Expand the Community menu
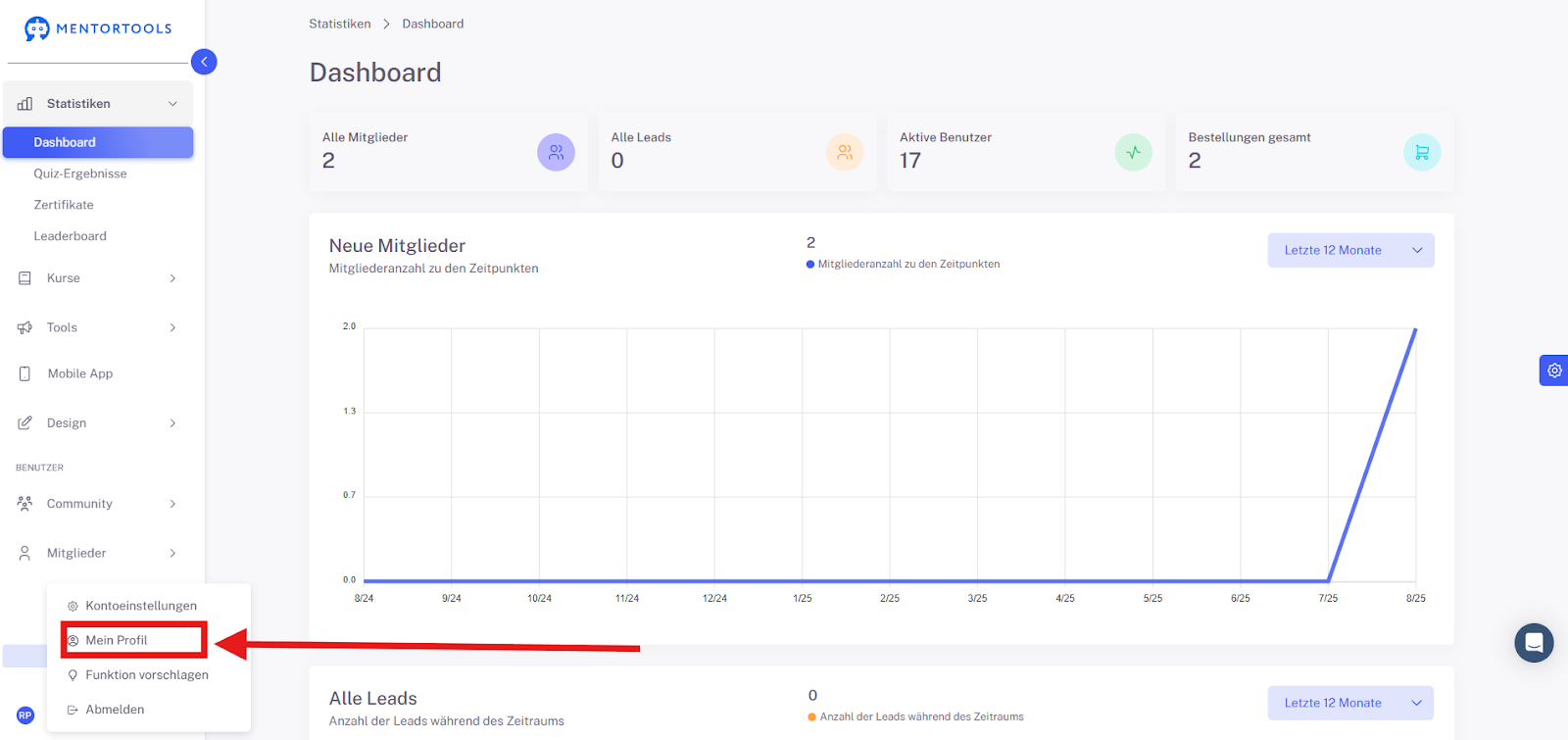 point(98,504)
